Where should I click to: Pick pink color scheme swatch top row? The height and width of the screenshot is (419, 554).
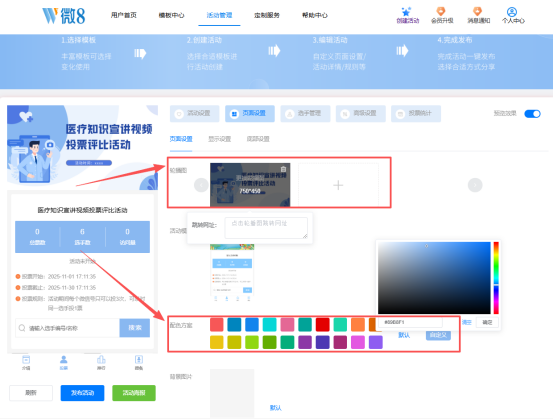[x=287, y=324]
